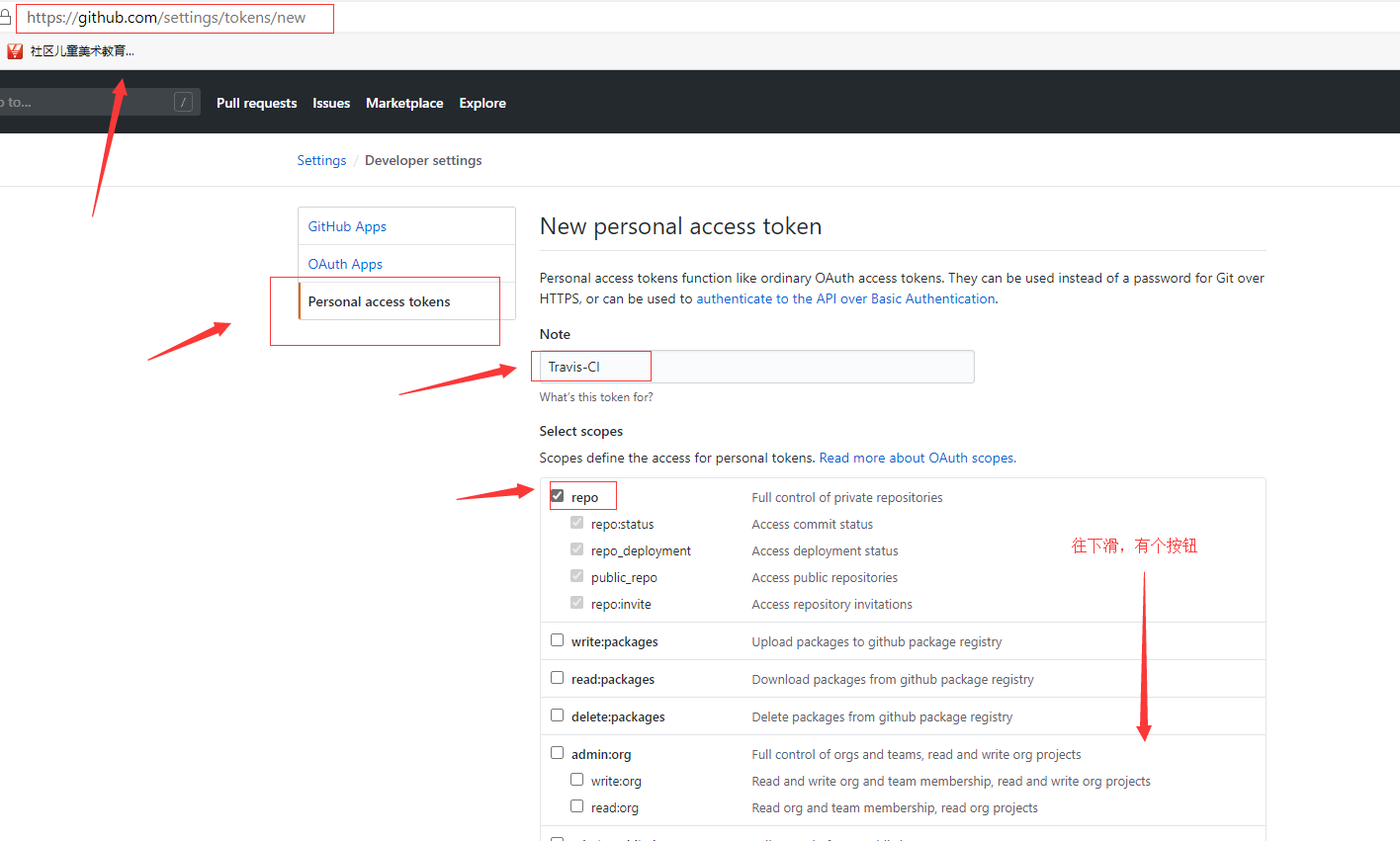
Task: Click 'Delete packages from github package registry'
Action: (882, 716)
